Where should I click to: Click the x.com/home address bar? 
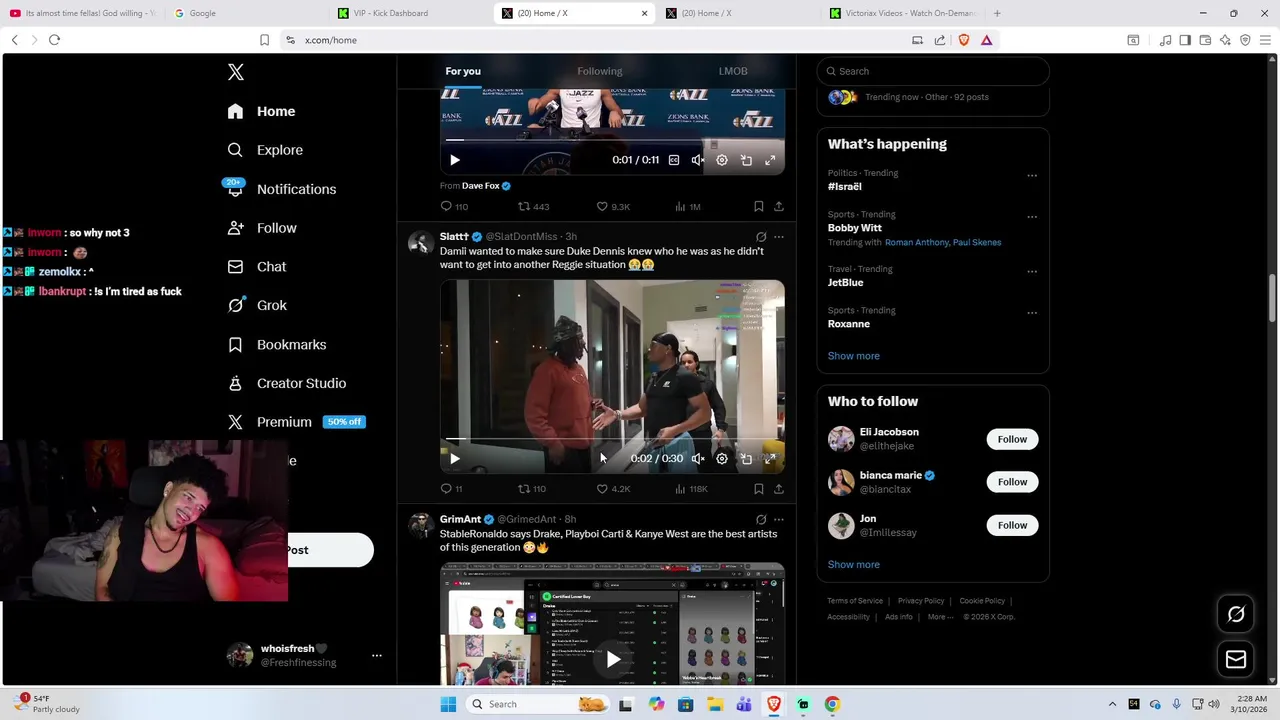tap(600, 40)
